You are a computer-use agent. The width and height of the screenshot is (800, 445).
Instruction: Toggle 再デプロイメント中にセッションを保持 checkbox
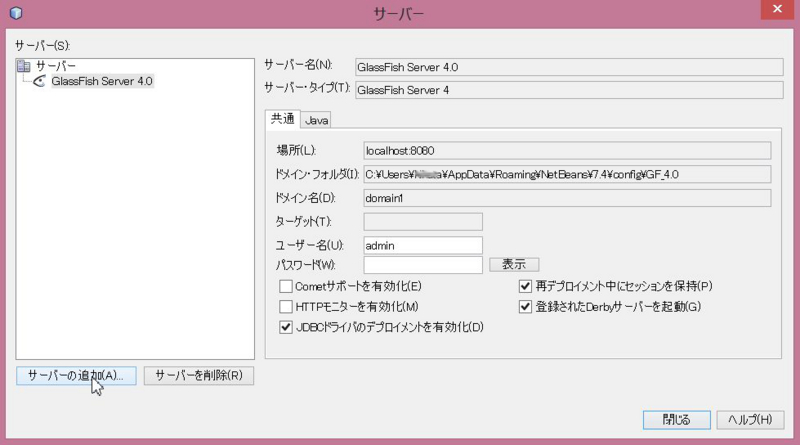pyautogui.click(x=525, y=286)
